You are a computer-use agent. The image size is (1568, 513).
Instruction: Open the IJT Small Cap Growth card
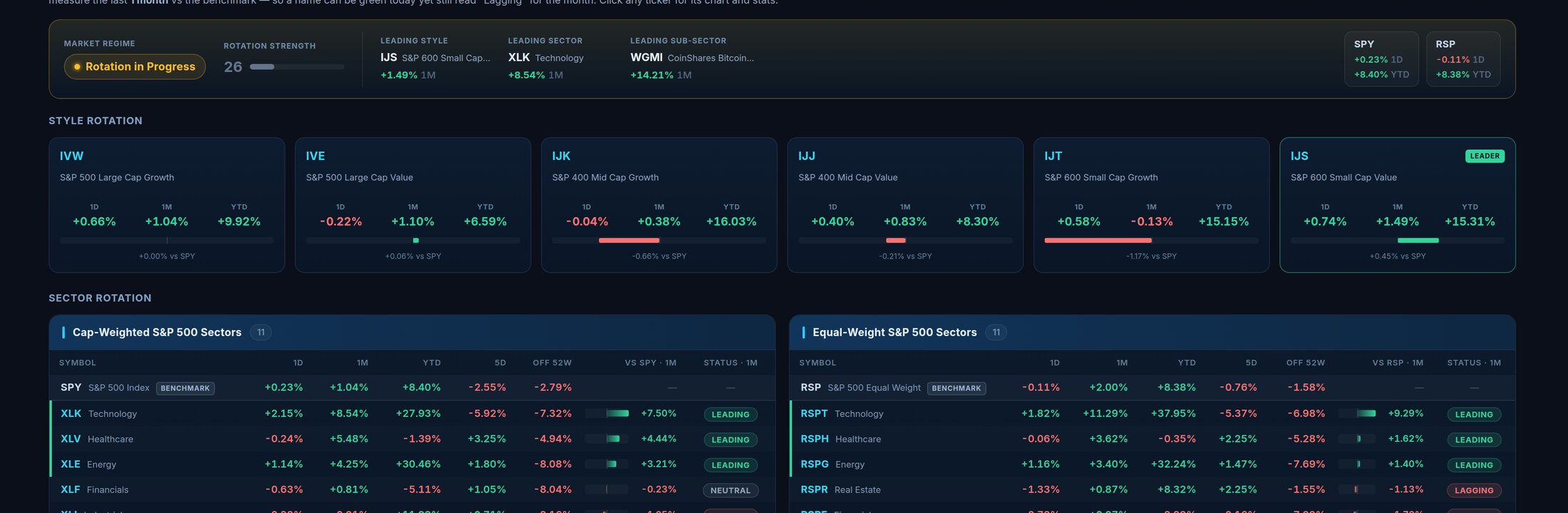pyautogui.click(x=1151, y=205)
